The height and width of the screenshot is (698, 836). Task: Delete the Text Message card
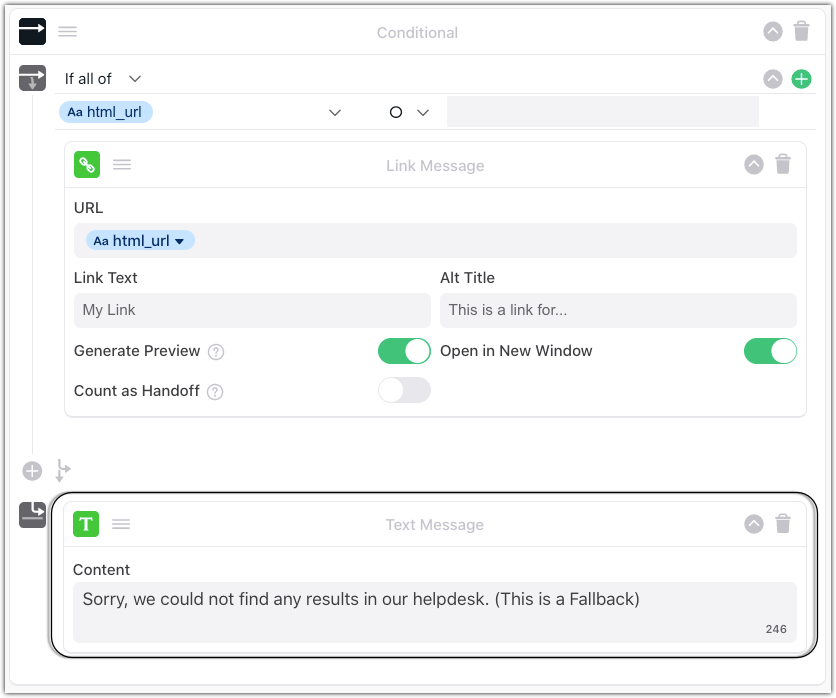[783, 524]
